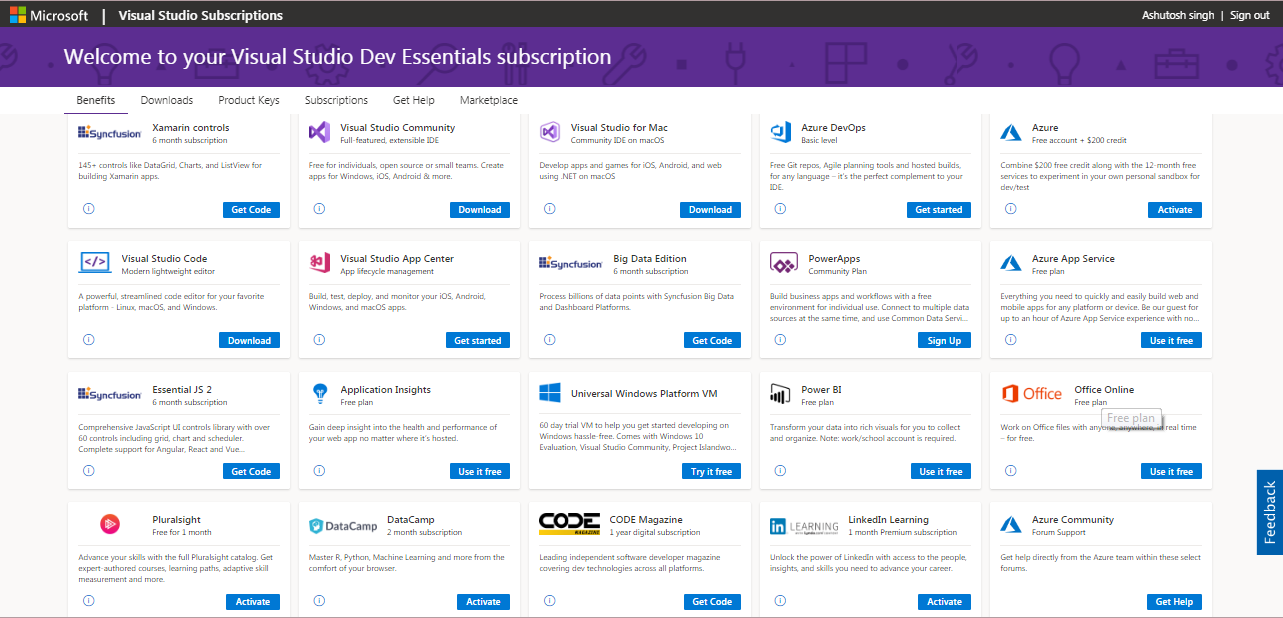Image resolution: width=1283 pixels, height=618 pixels.
Task: Click Syncfusion logo on Essential JS 2 card
Action: click(x=110, y=395)
